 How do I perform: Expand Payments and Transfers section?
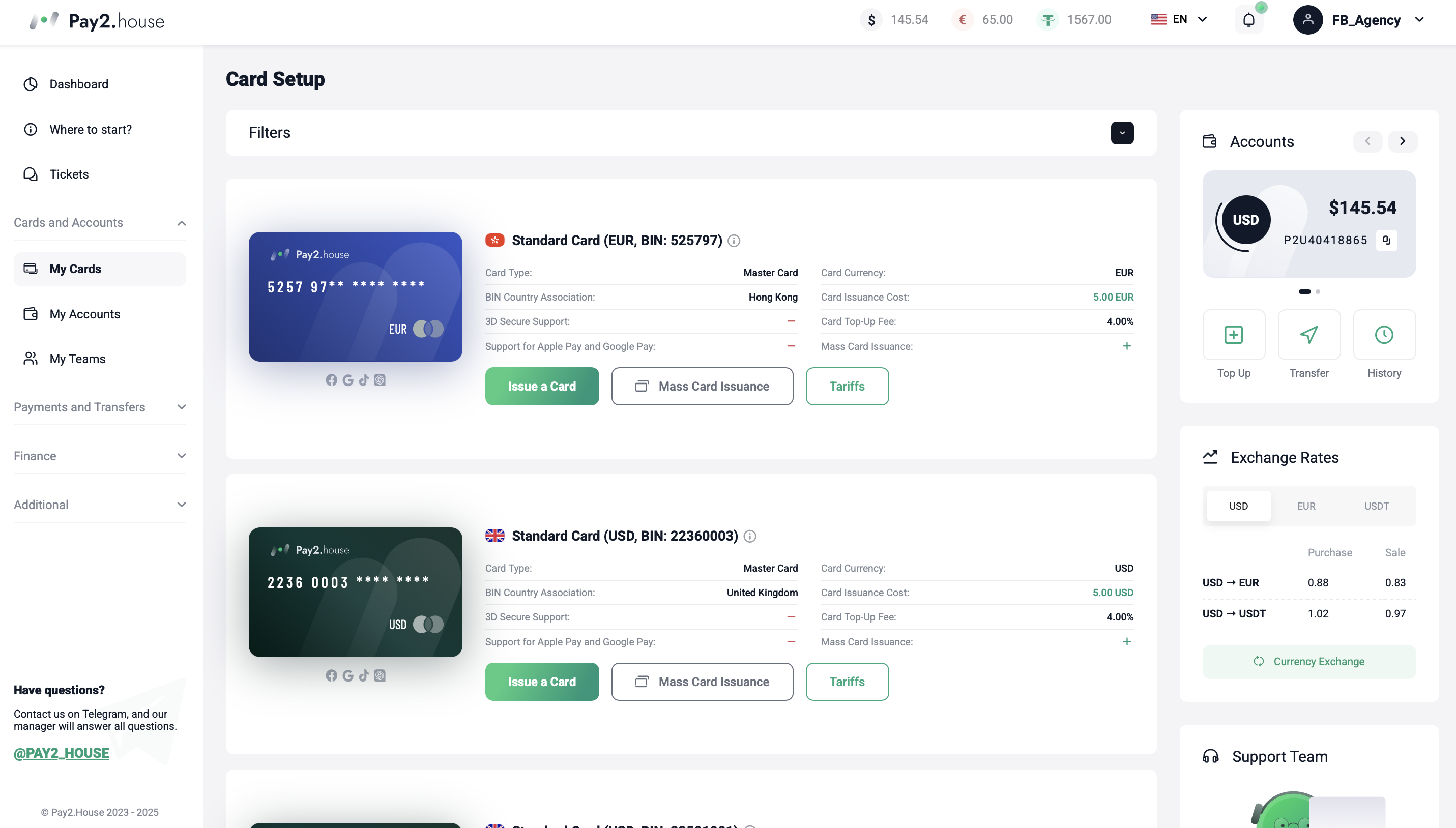point(100,407)
